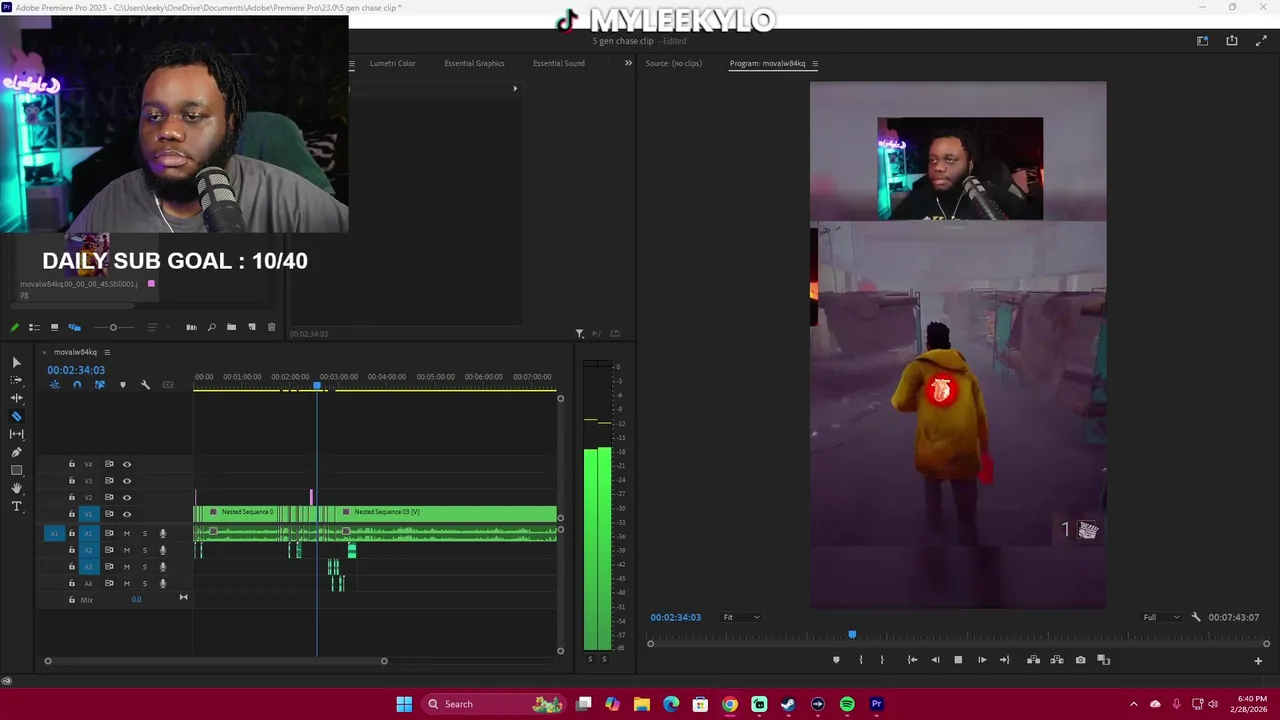Click the Stop playback button
The height and width of the screenshot is (720, 1280).
(x=958, y=660)
